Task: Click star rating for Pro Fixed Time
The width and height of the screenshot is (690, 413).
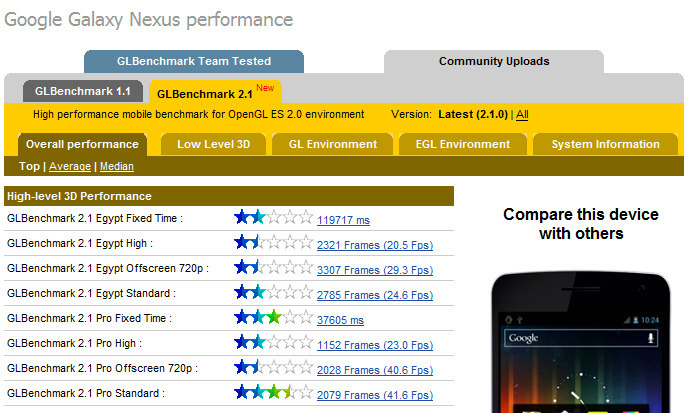Action: point(273,317)
